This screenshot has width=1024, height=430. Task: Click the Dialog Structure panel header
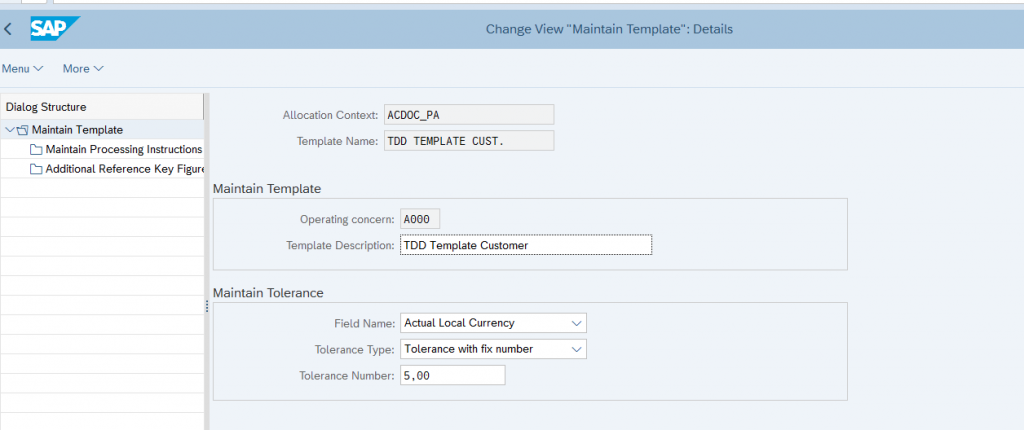103,107
